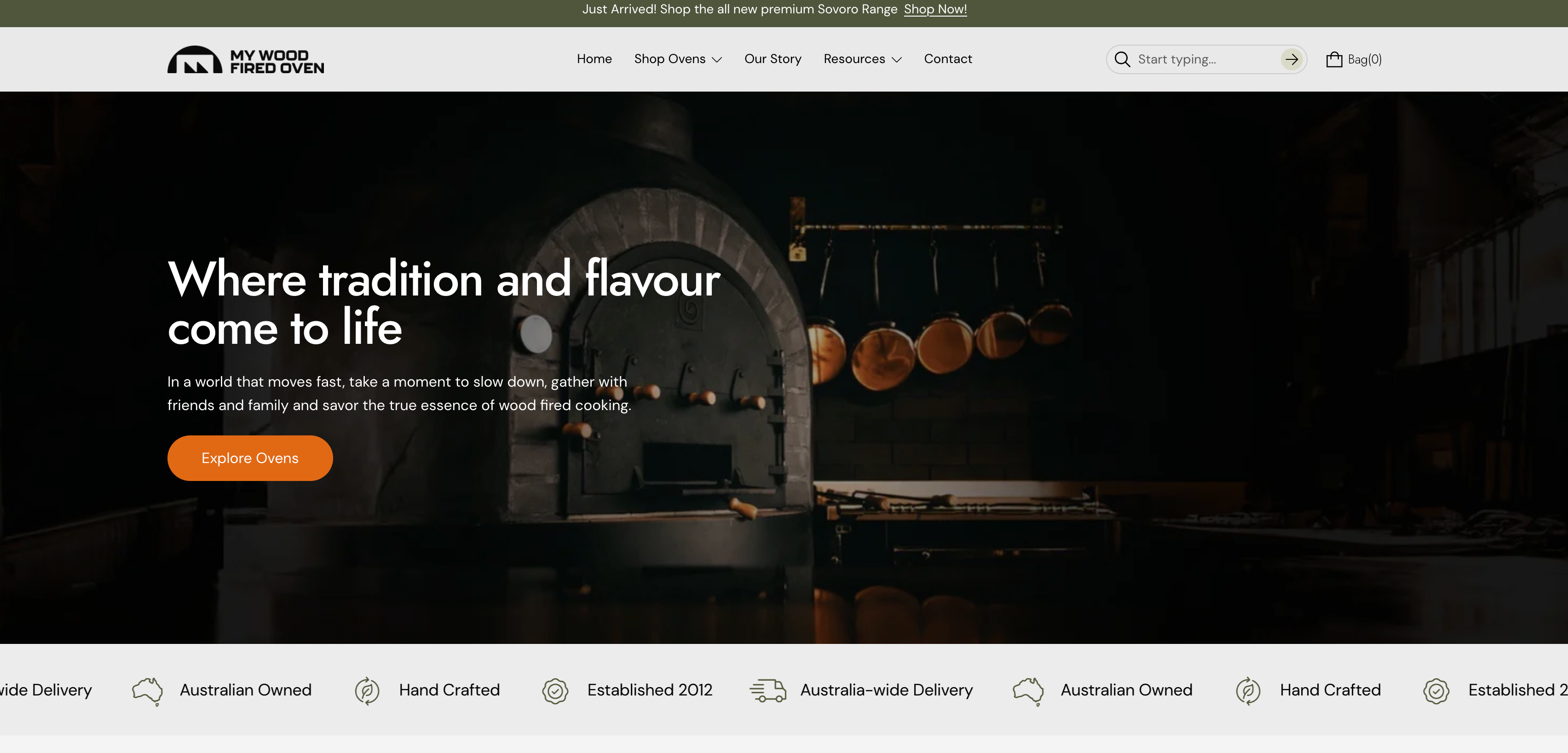Open the Shop Ovens menu

[669, 59]
